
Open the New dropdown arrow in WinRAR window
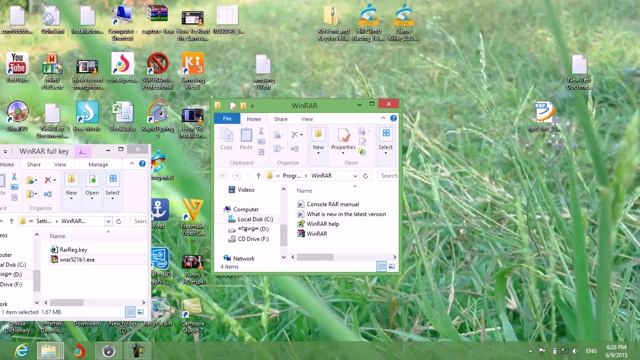[318, 153]
